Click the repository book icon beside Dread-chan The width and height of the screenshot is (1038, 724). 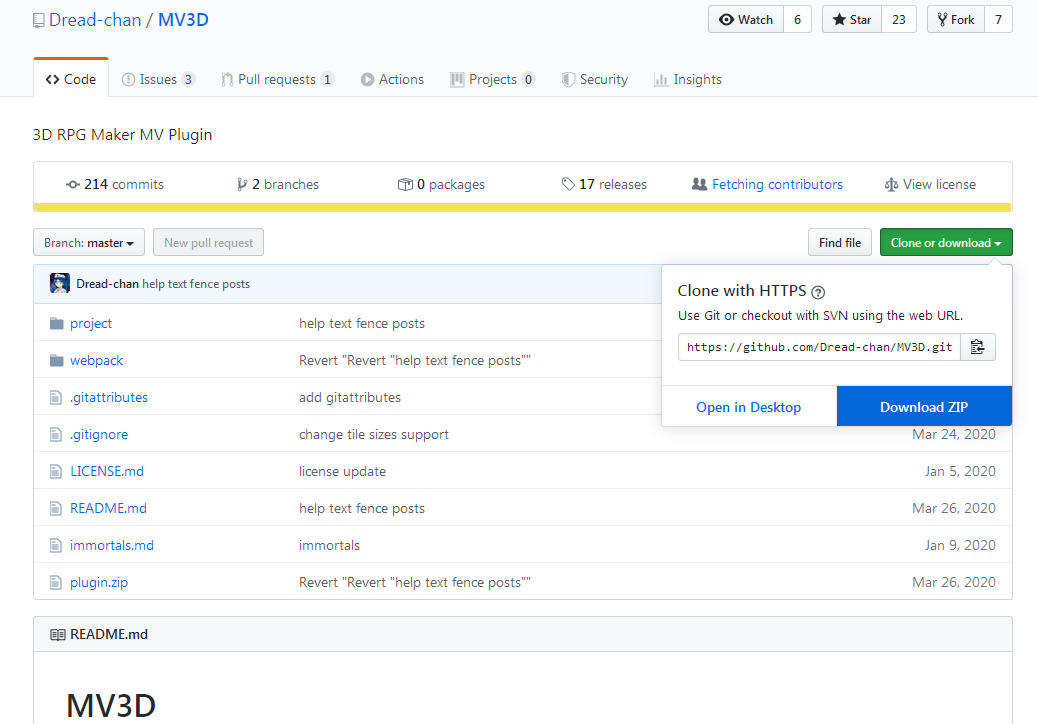pyautogui.click(x=38, y=21)
